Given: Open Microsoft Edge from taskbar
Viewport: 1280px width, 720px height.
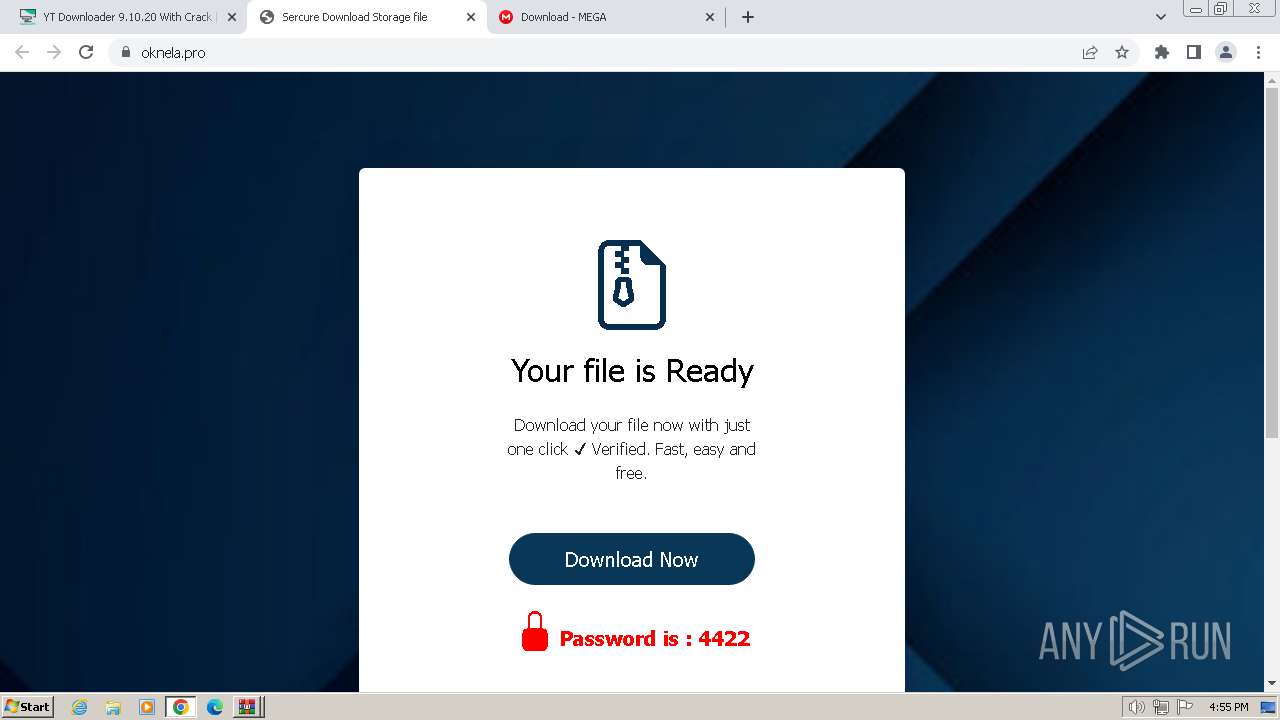Looking at the screenshot, I should pyautogui.click(x=215, y=707).
